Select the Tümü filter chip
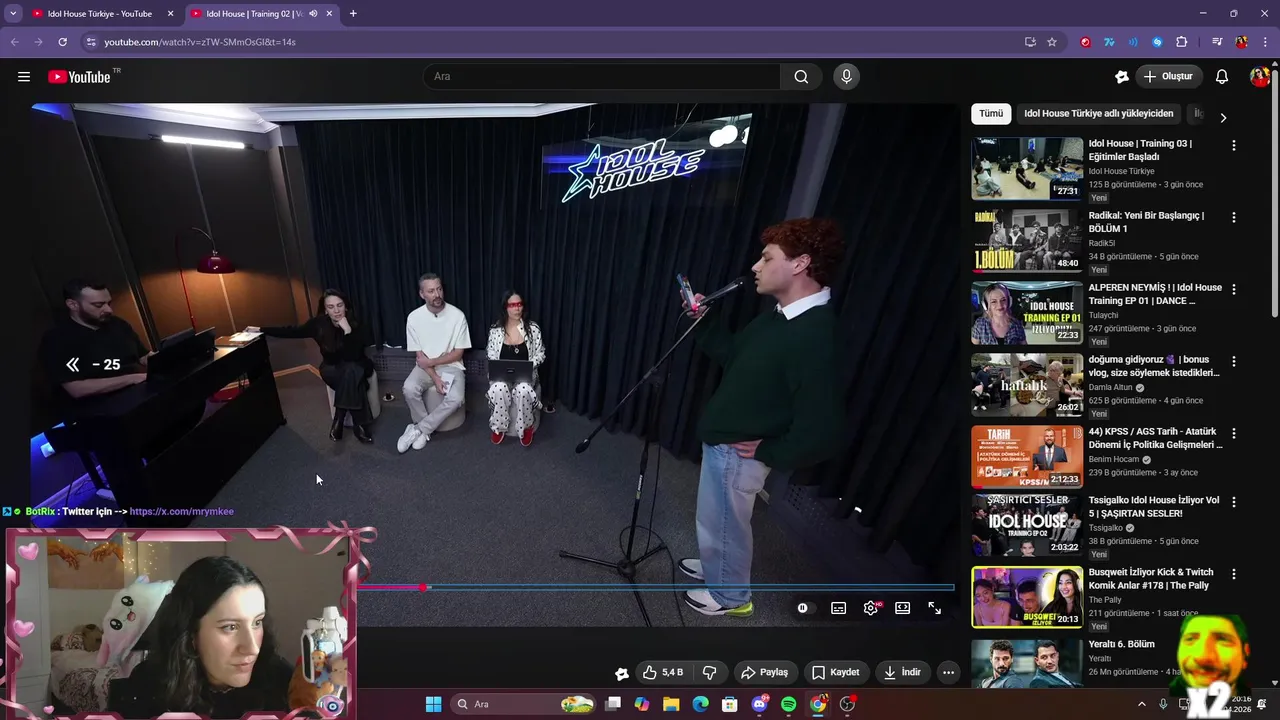The height and width of the screenshot is (720, 1280). click(991, 114)
